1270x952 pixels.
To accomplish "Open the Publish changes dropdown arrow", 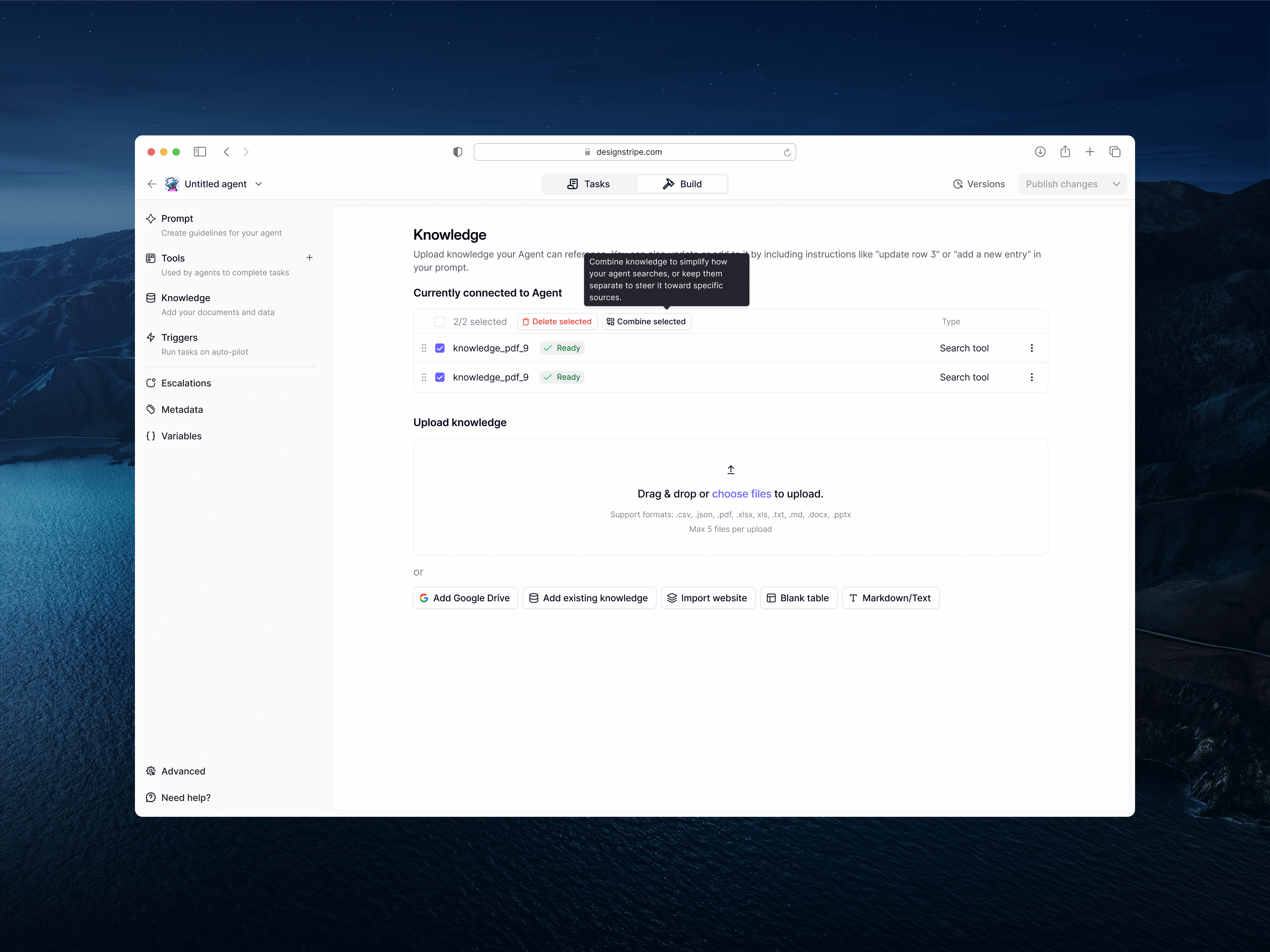I will [x=1116, y=184].
